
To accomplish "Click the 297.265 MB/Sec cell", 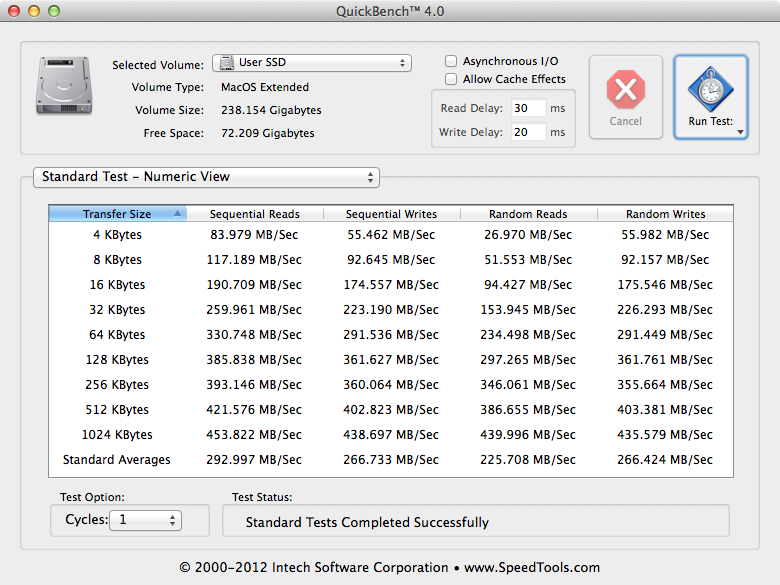I will point(528,359).
